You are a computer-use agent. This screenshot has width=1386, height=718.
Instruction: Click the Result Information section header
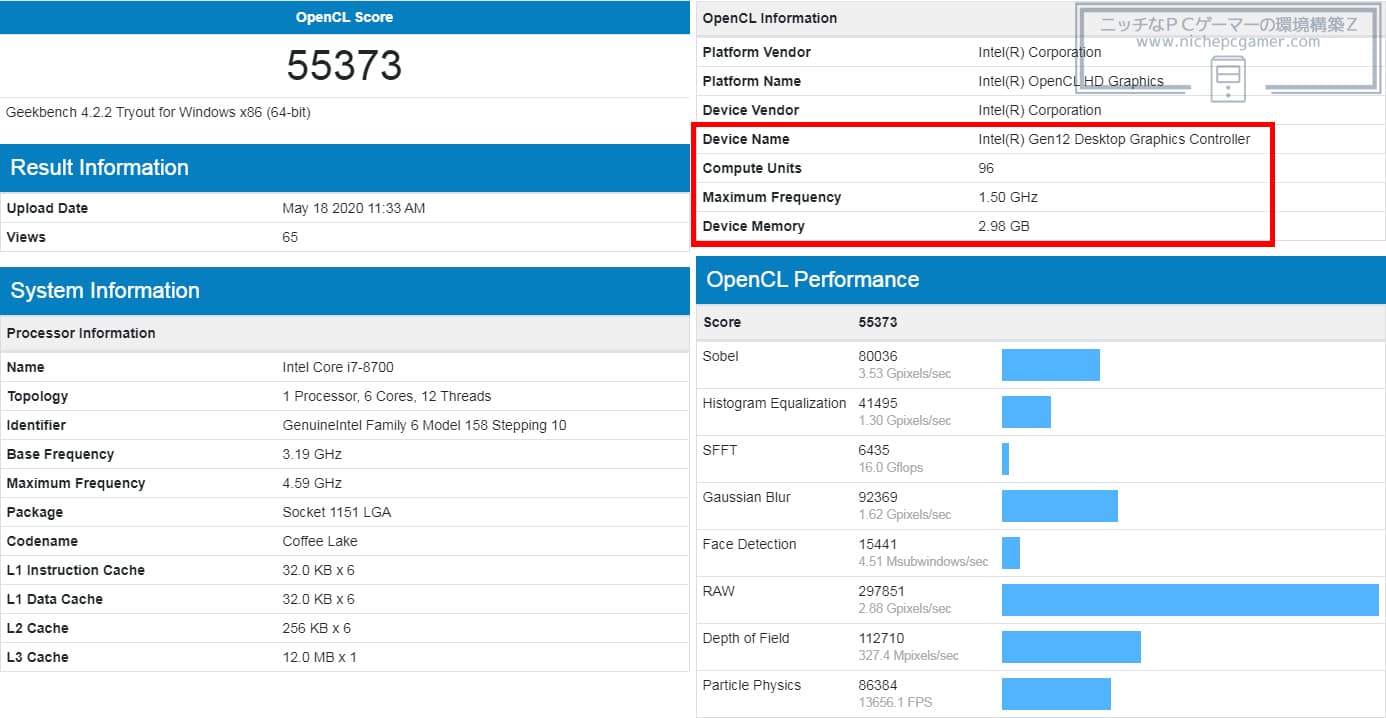(x=345, y=168)
